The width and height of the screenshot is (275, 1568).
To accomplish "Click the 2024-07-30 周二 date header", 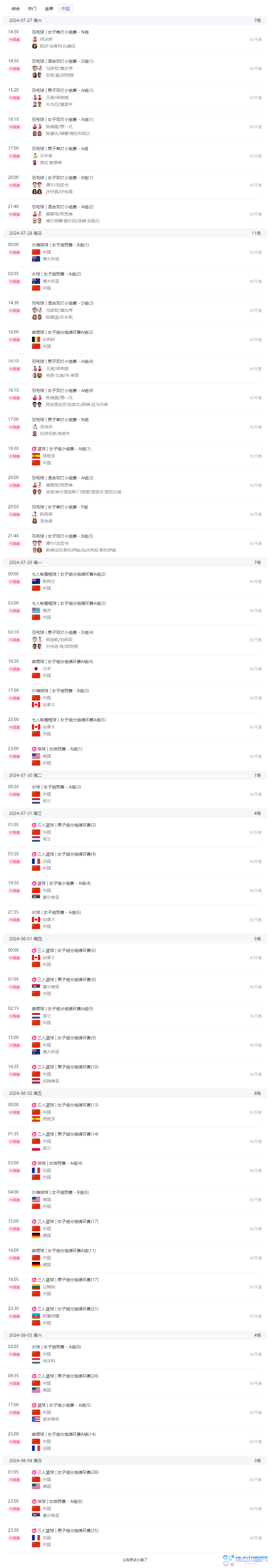I will click(26, 775).
